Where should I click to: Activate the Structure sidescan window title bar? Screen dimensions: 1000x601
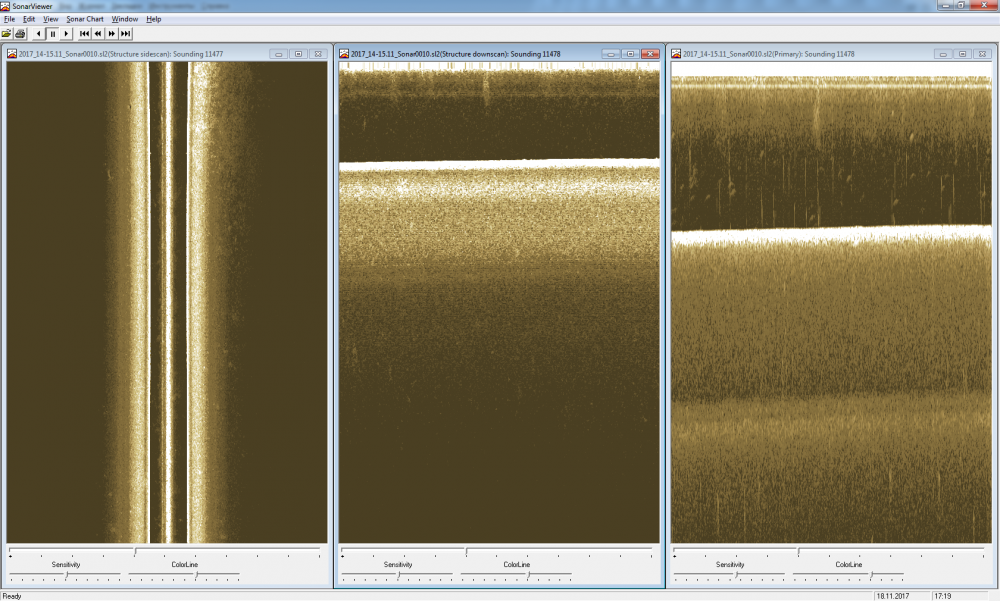tap(140, 54)
